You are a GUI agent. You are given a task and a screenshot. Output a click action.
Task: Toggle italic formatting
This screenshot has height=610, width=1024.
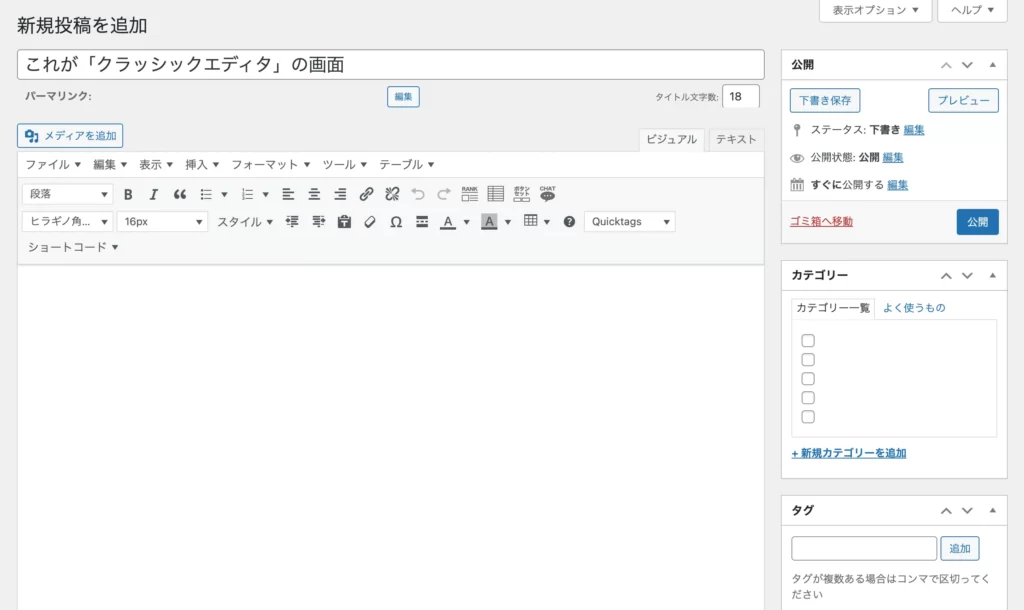pos(153,194)
